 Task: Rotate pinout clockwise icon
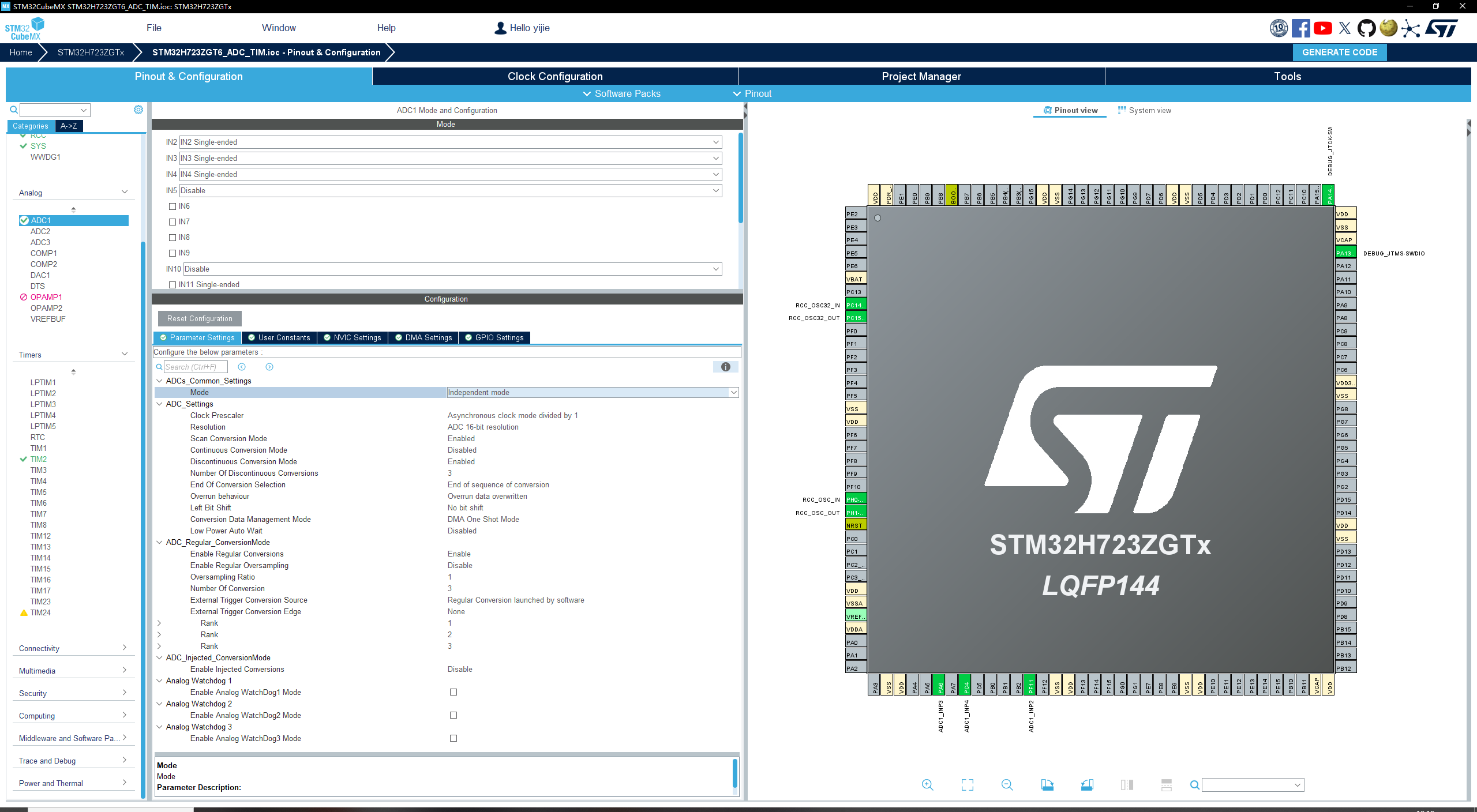point(1047,784)
